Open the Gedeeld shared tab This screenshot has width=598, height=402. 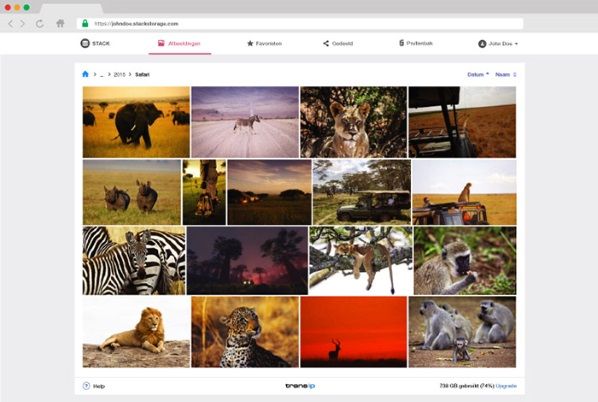pyautogui.click(x=338, y=43)
